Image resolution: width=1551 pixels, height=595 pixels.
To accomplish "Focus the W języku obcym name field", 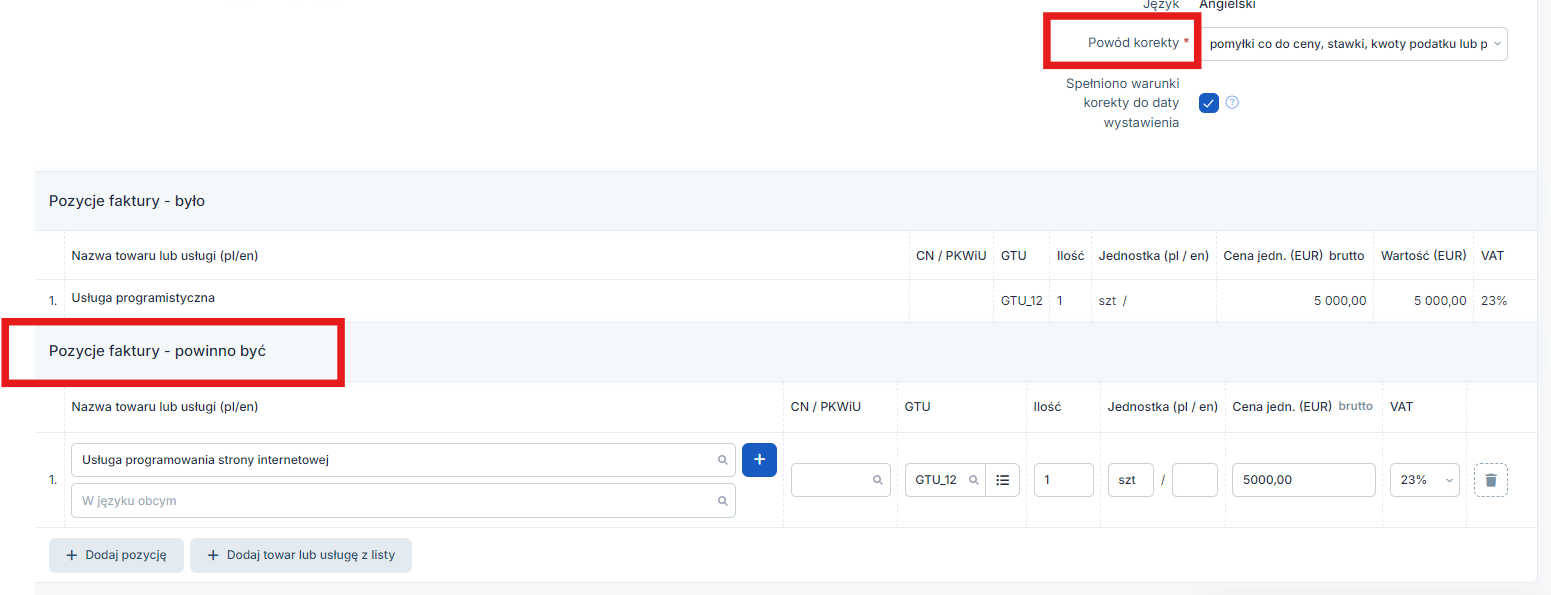I will [403, 501].
